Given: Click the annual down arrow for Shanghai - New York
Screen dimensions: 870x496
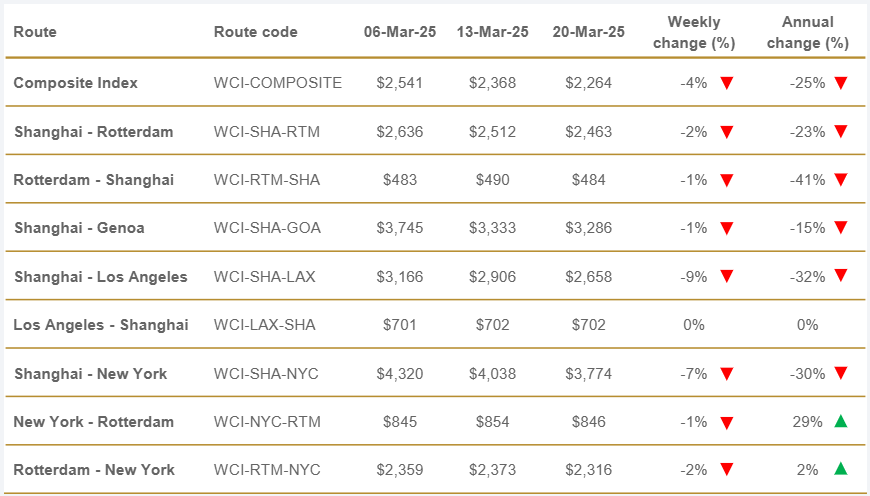Looking at the screenshot, I should pyautogui.click(x=841, y=374).
